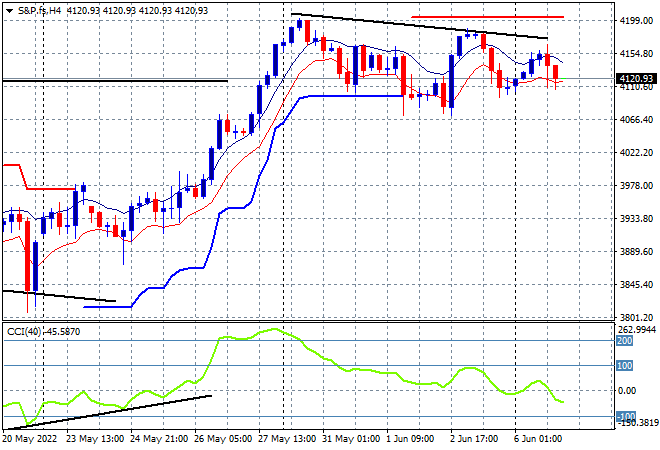Select the red horizontal resistance line near 4199

click(487, 17)
